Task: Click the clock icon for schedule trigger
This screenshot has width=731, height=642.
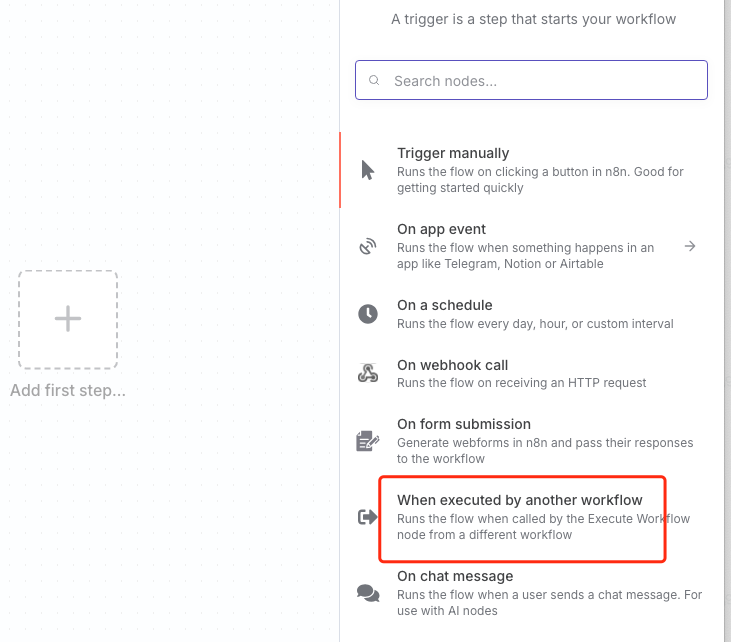Action: (368, 314)
